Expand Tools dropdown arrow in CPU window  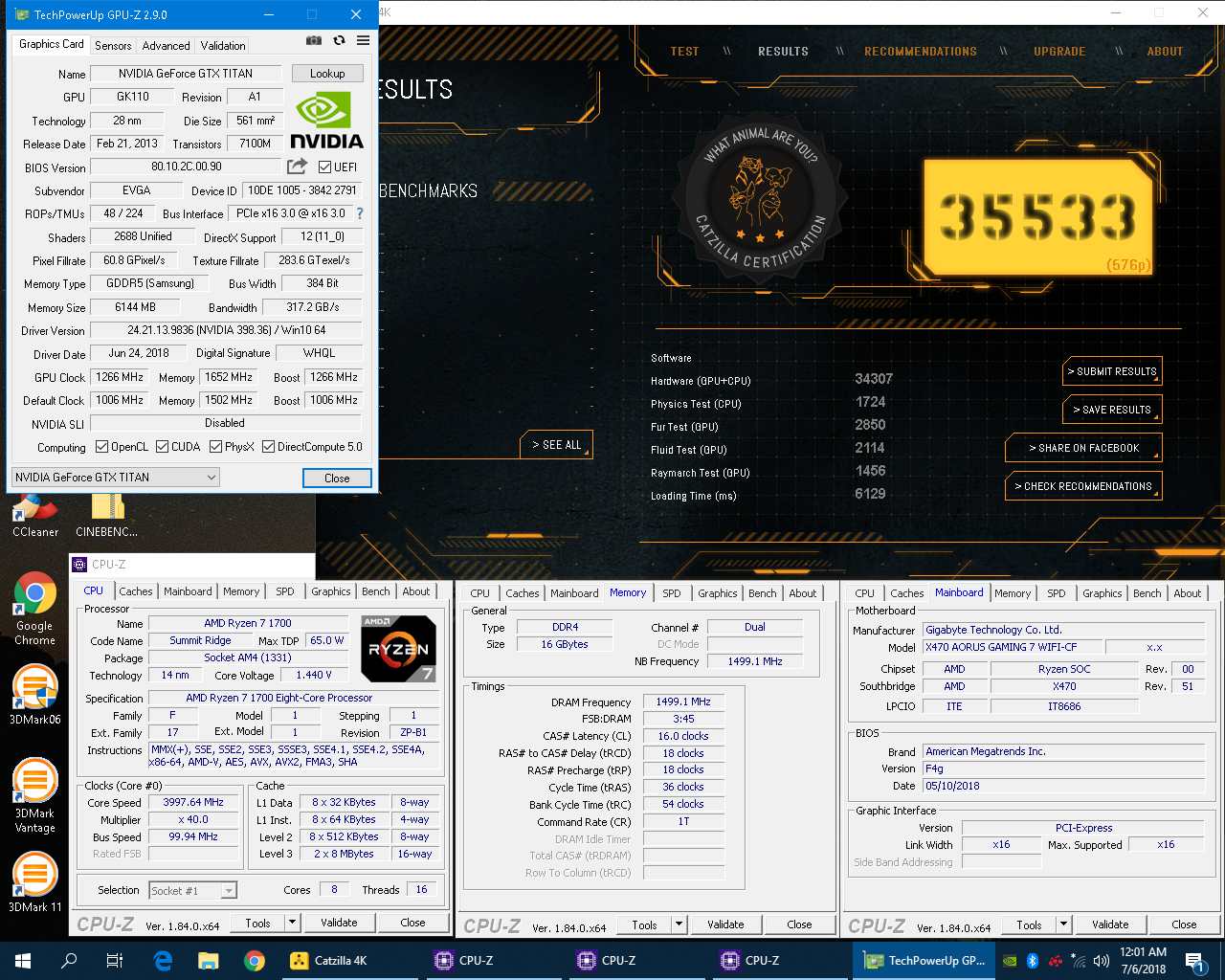pos(293,924)
